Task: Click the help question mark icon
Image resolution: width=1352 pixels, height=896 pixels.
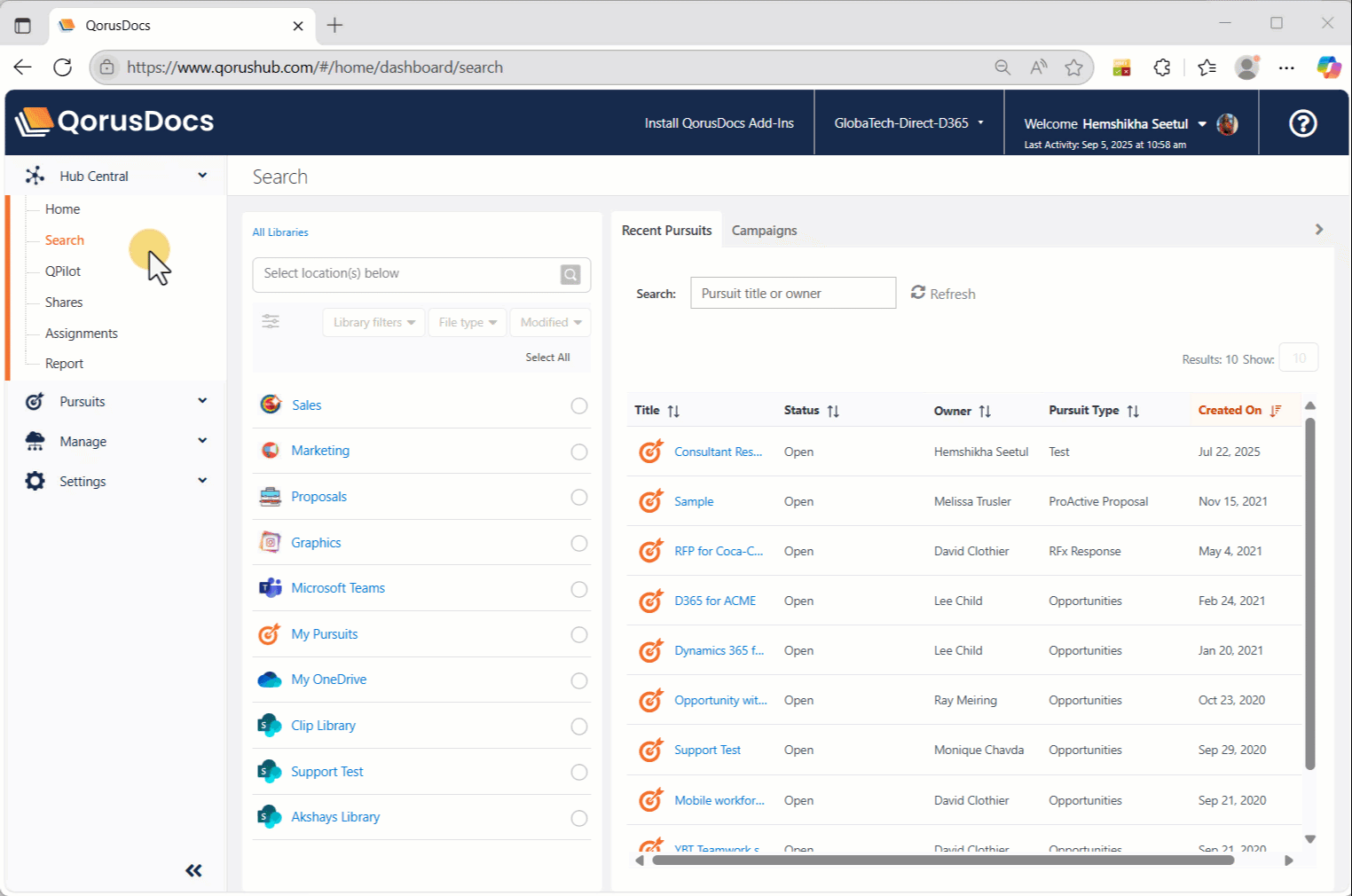Action: coord(1302,123)
